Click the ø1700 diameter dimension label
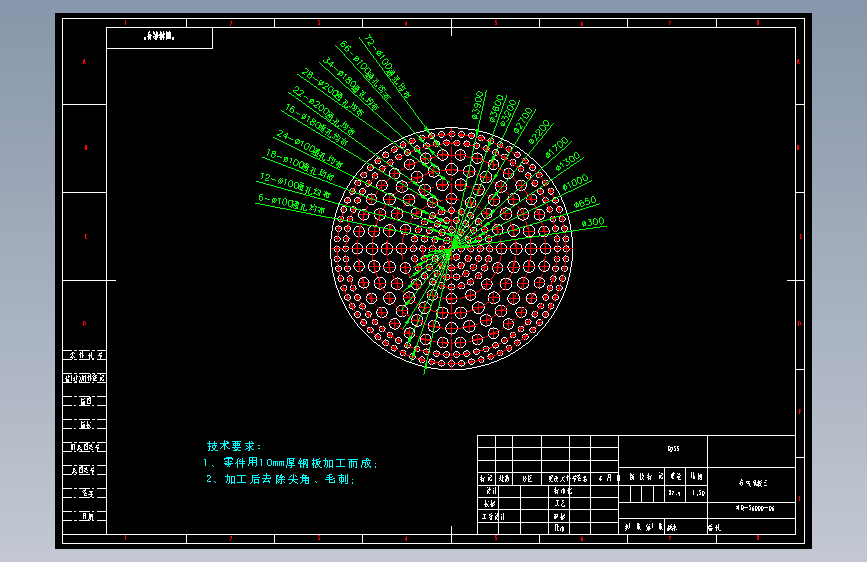The height and width of the screenshot is (562, 867). [557, 147]
